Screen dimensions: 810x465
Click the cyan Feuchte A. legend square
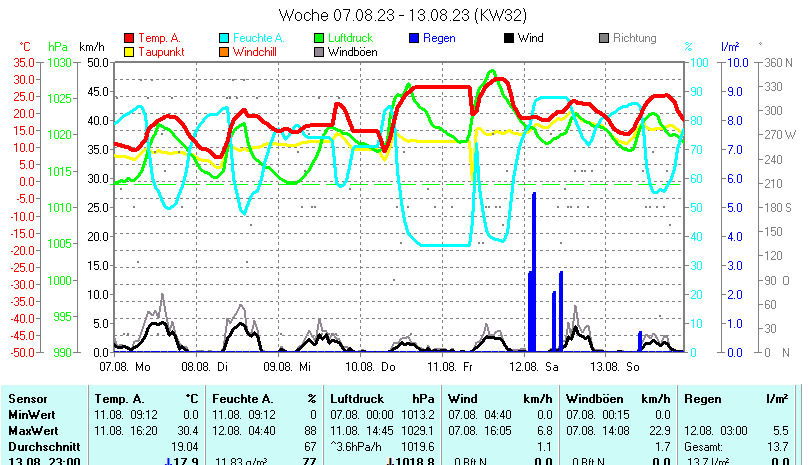(x=225, y=38)
